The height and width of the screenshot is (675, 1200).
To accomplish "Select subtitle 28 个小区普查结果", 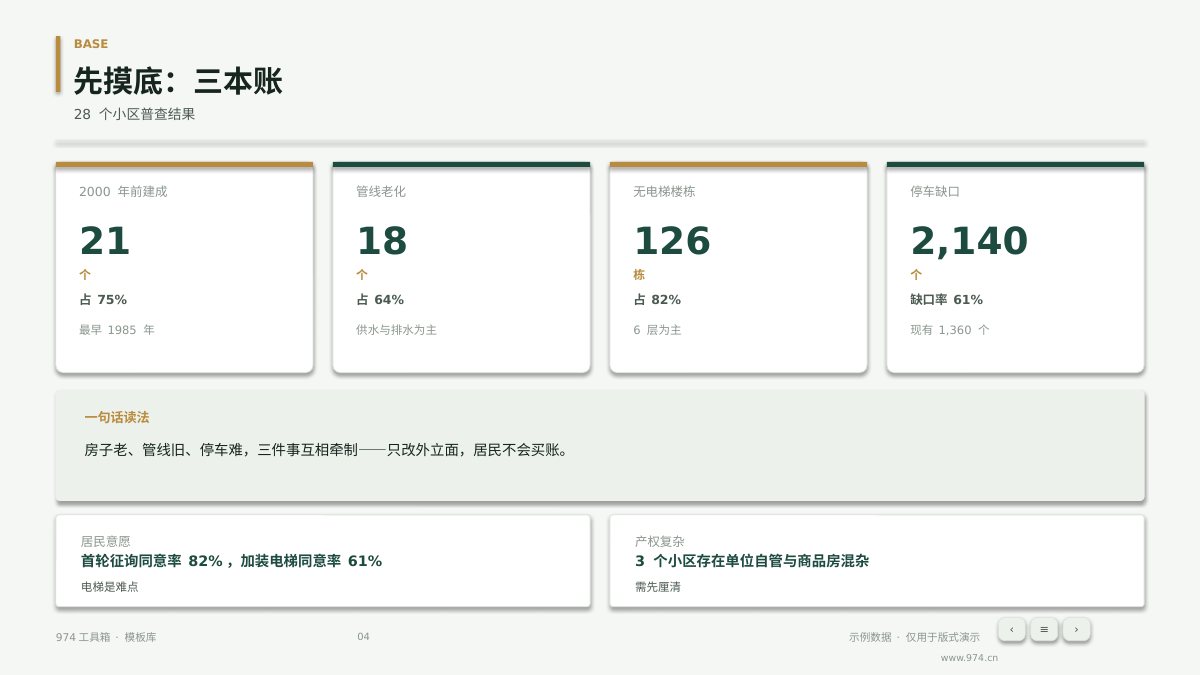I will (134, 114).
